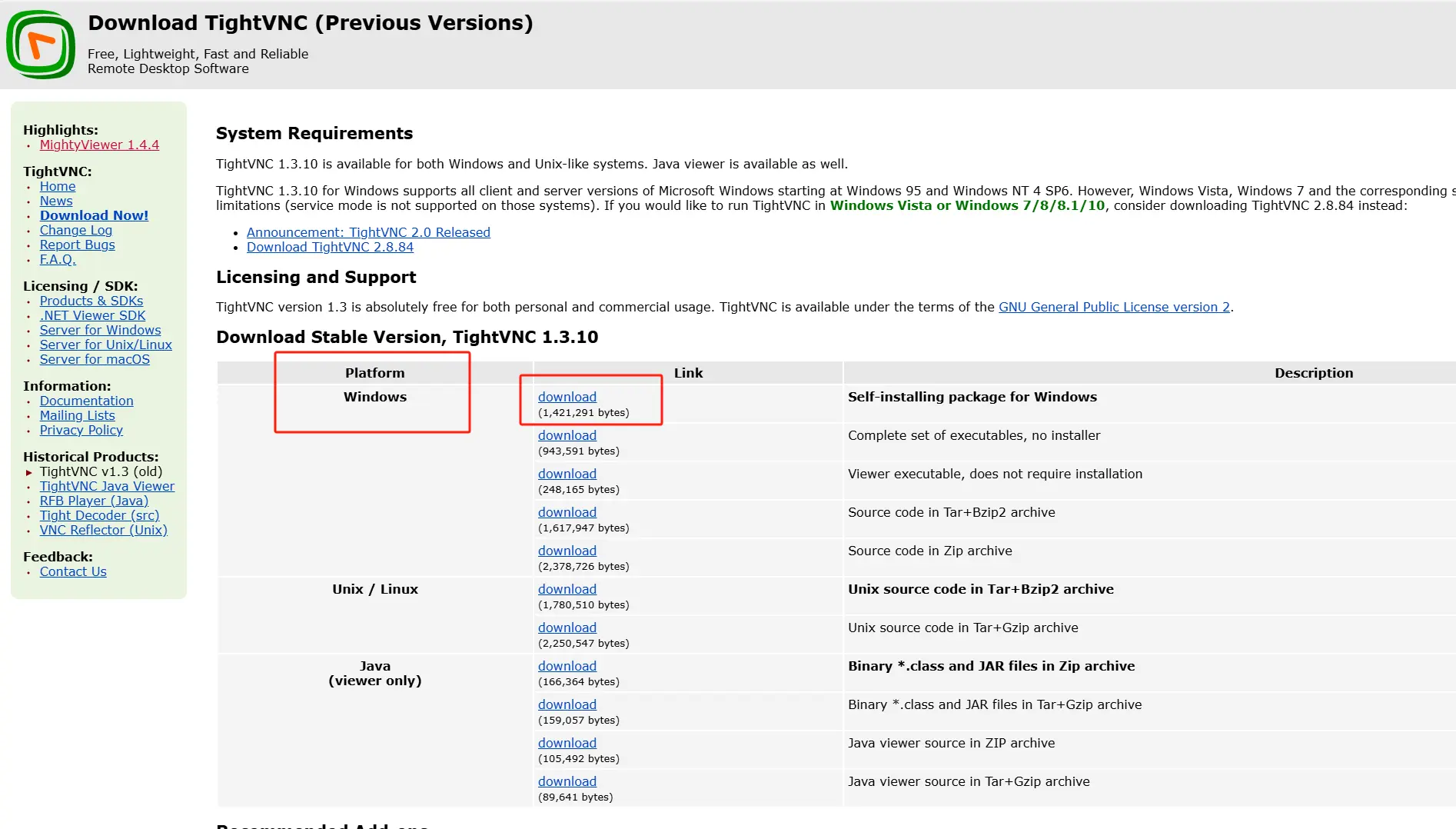Open the Change Log link

tap(76, 230)
